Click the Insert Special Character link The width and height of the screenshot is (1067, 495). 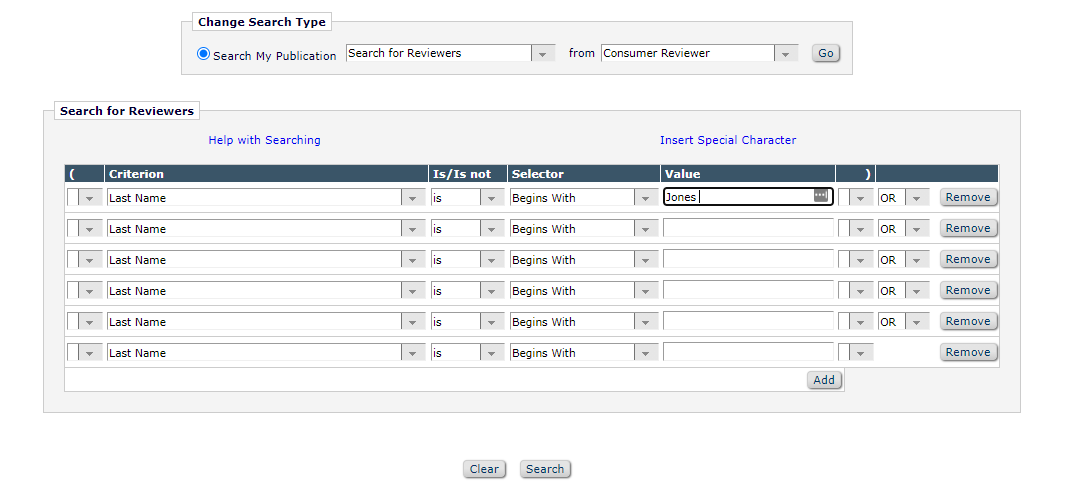(x=728, y=140)
